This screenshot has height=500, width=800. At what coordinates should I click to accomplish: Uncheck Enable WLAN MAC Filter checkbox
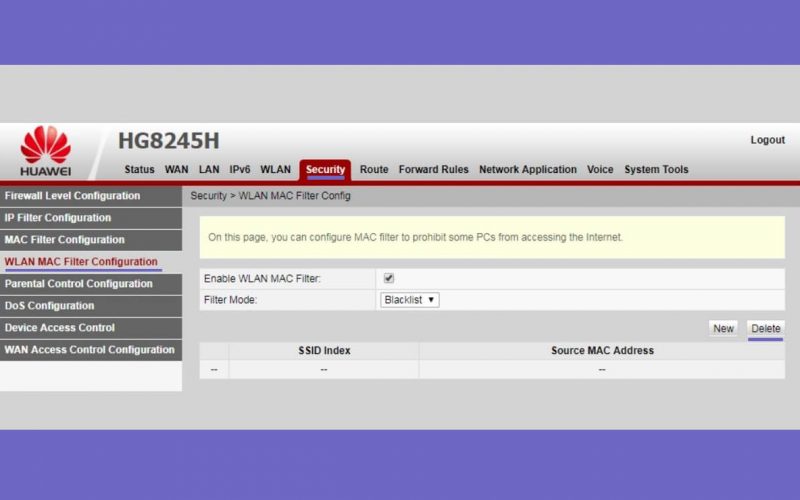tap(389, 278)
